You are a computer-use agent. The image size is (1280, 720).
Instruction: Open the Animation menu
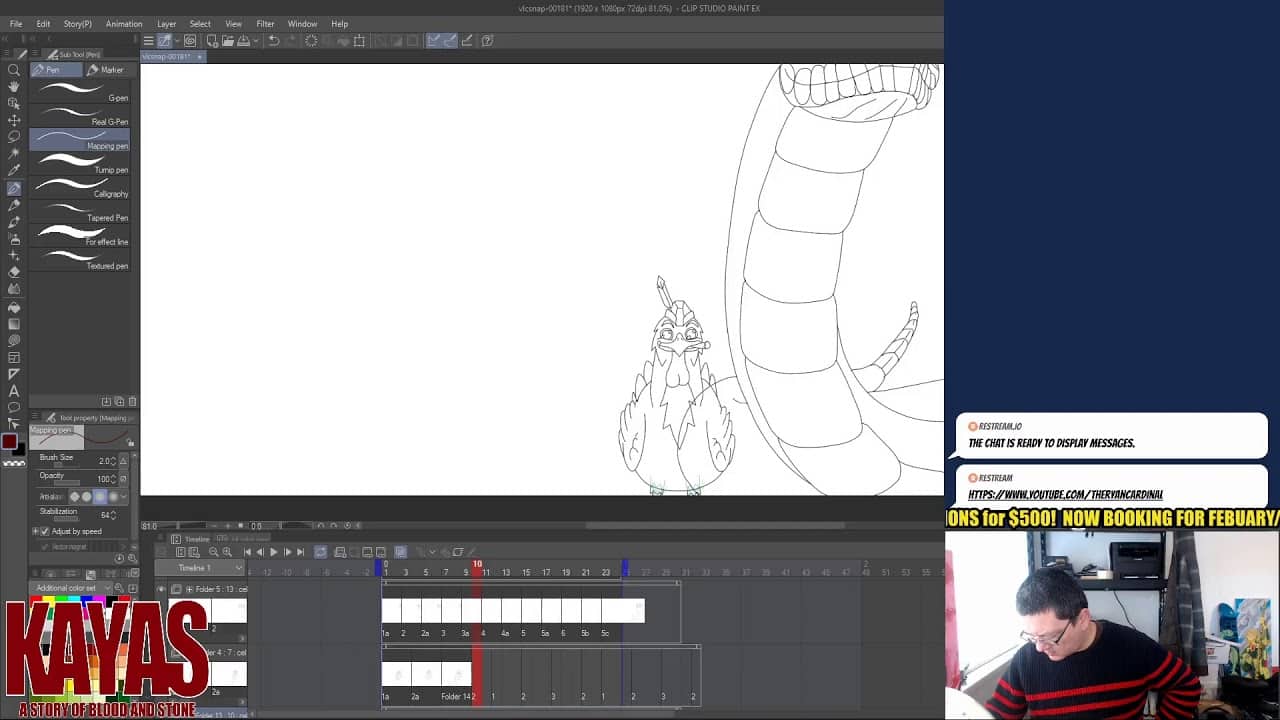pyautogui.click(x=124, y=24)
